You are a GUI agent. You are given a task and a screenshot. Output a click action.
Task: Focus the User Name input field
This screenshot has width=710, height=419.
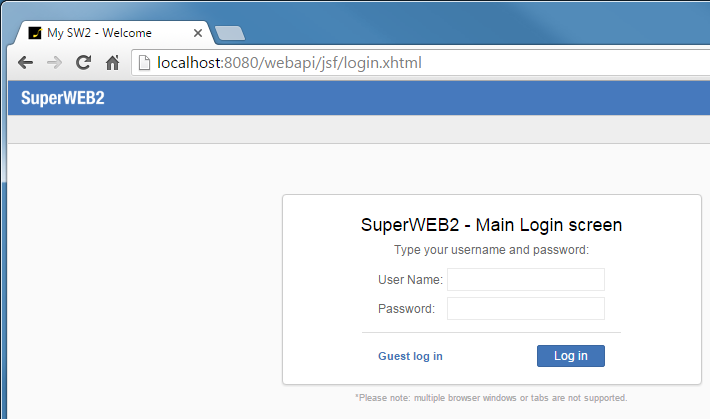pyautogui.click(x=526, y=279)
